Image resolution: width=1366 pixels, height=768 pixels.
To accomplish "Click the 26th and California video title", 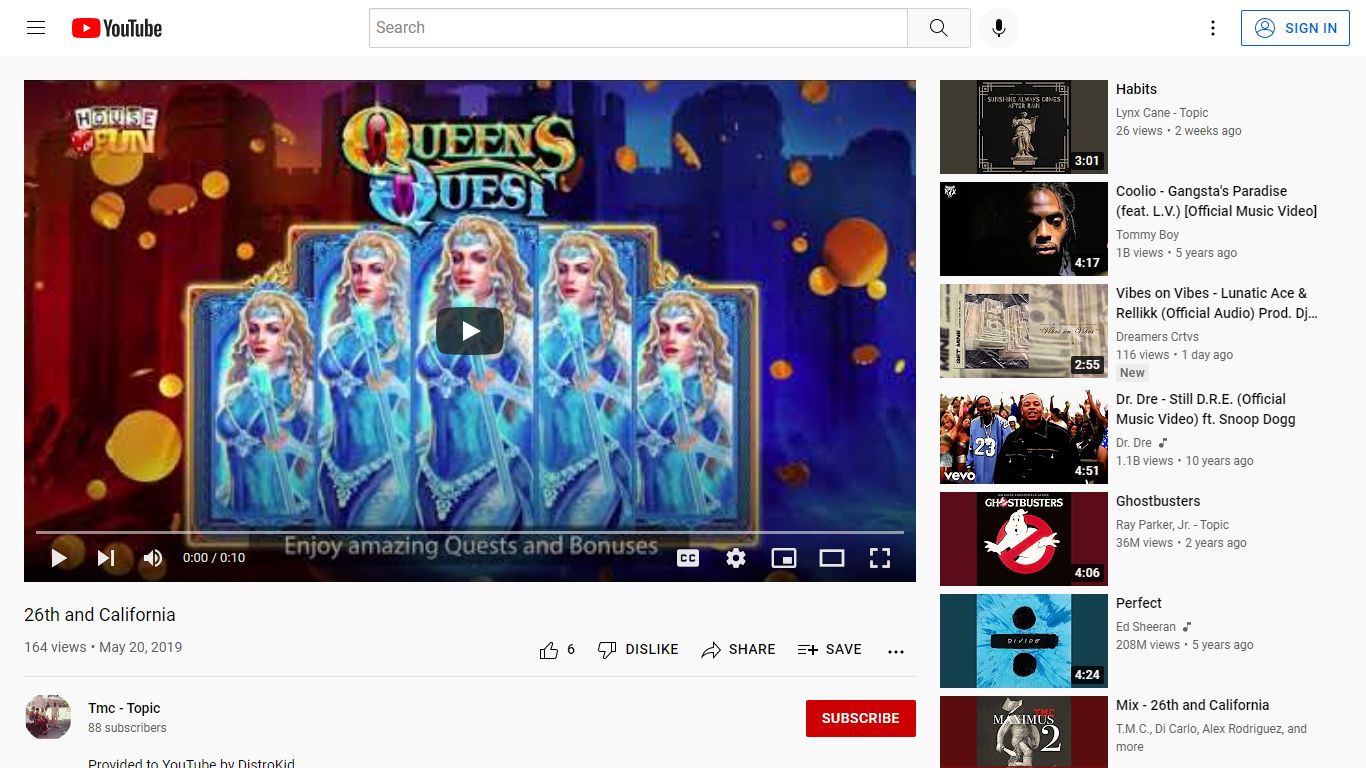I will pos(100,615).
